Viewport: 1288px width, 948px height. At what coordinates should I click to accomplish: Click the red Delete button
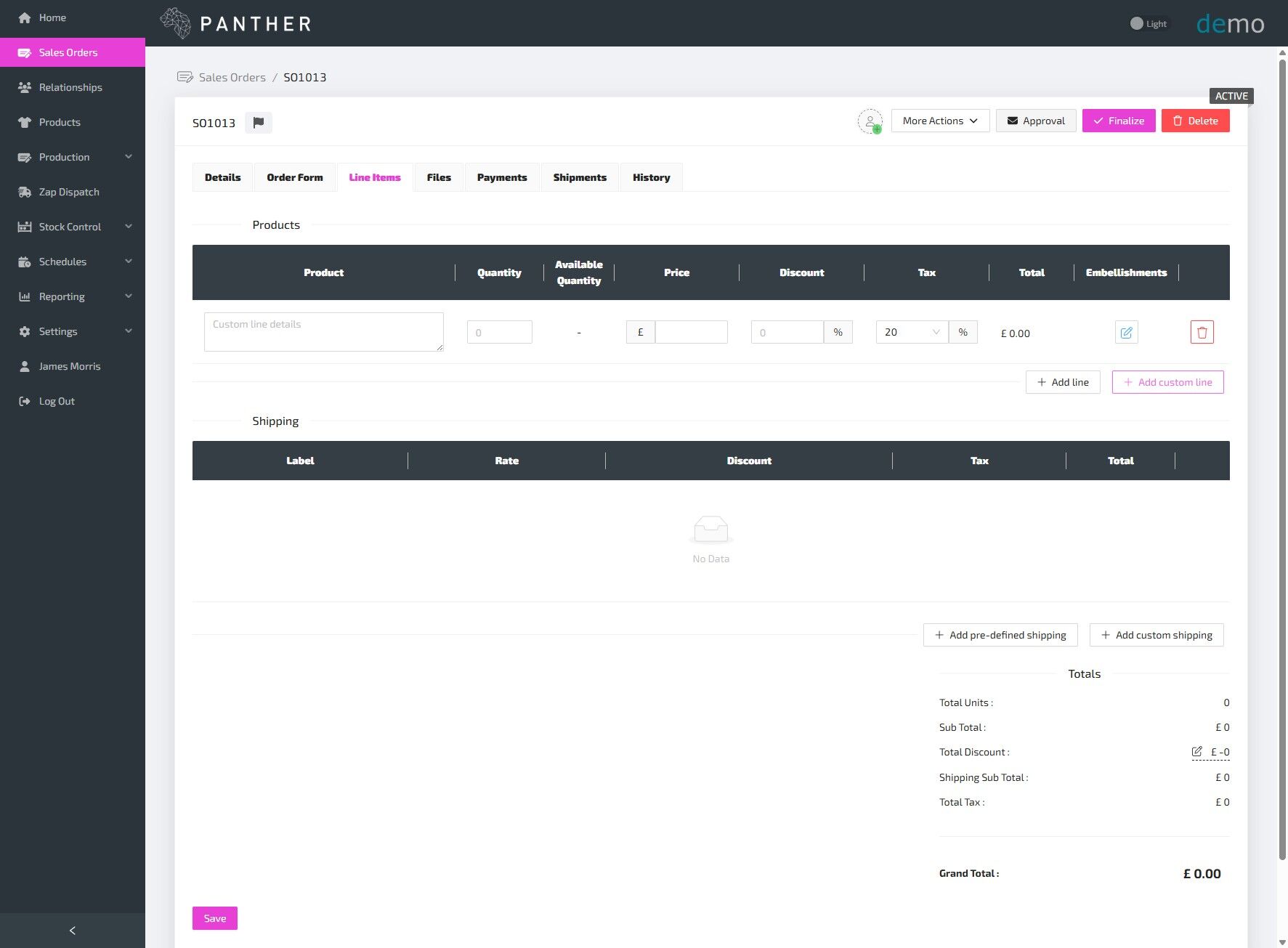(1195, 121)
